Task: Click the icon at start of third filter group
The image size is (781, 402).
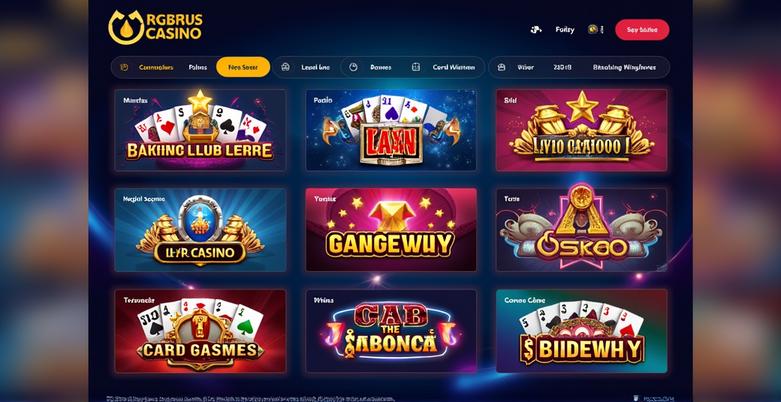Action: 502,67
